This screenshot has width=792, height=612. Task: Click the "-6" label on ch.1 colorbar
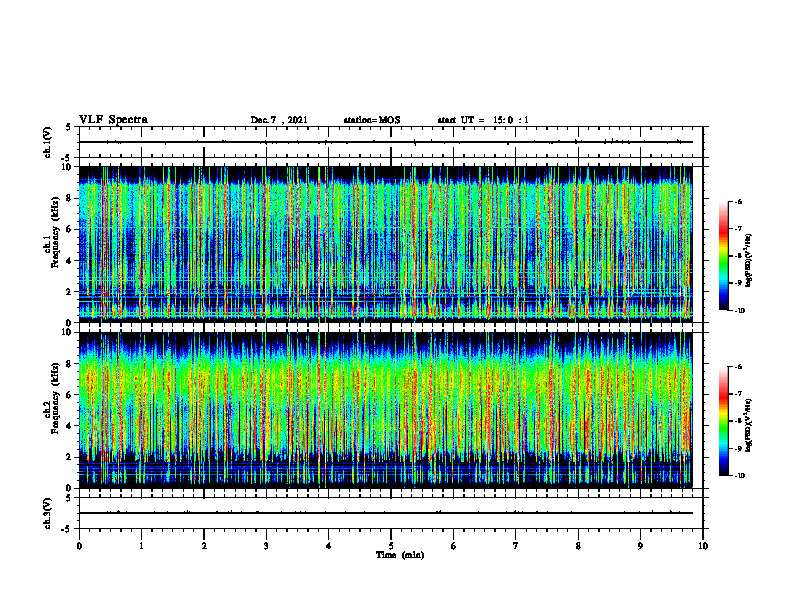tap(739, 202)
